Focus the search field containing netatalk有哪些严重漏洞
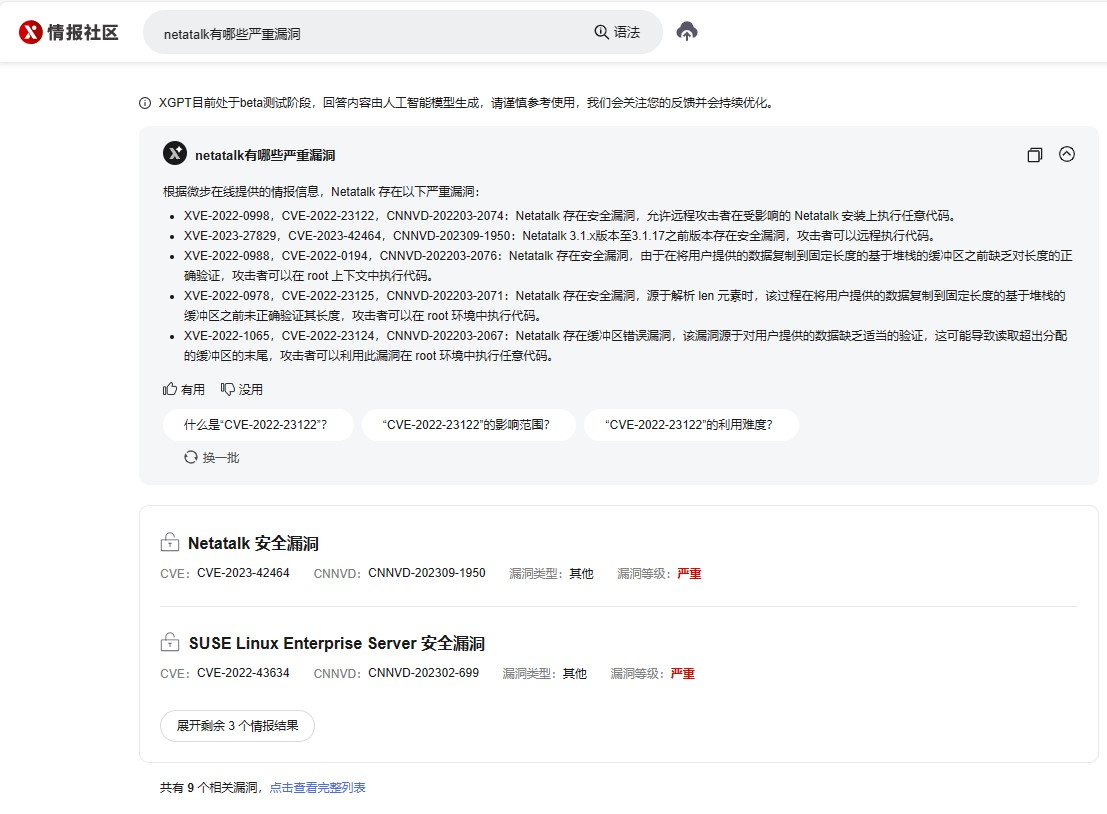 [x=402, y=33]
